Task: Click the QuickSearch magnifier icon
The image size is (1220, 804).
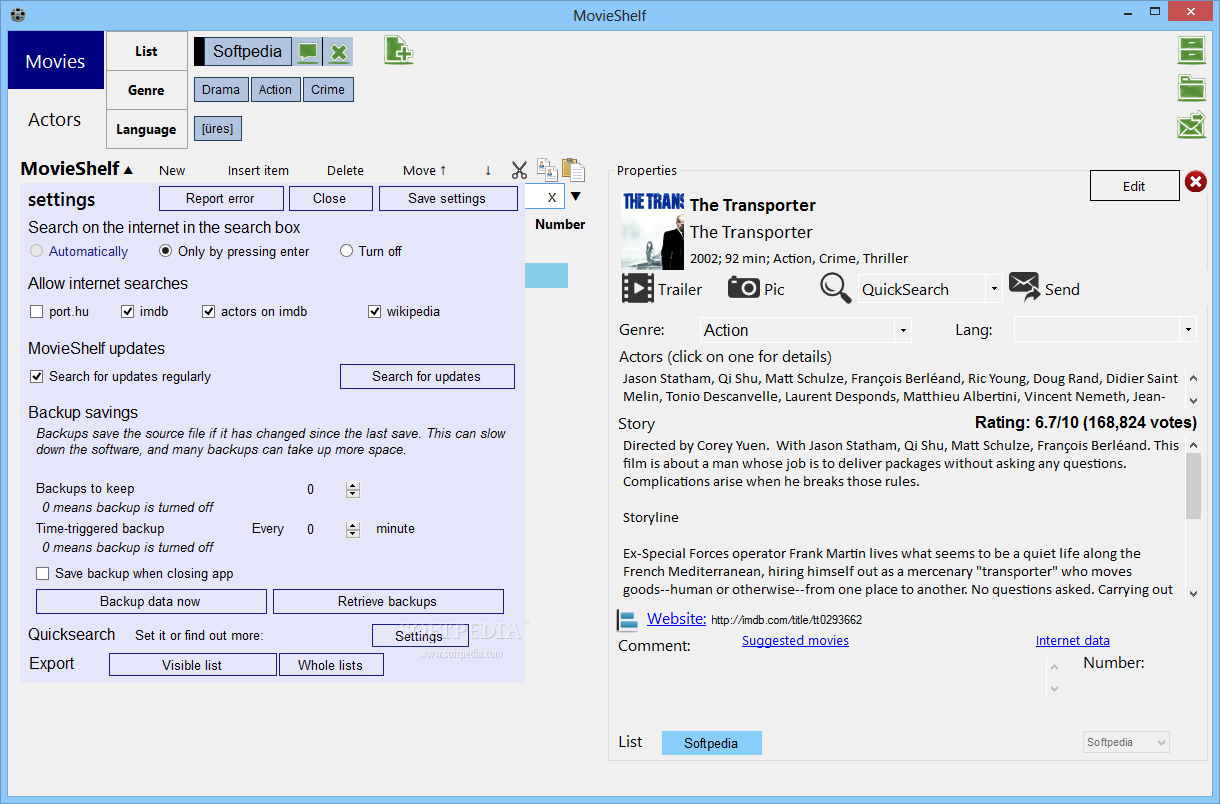Action: [836, 288]
